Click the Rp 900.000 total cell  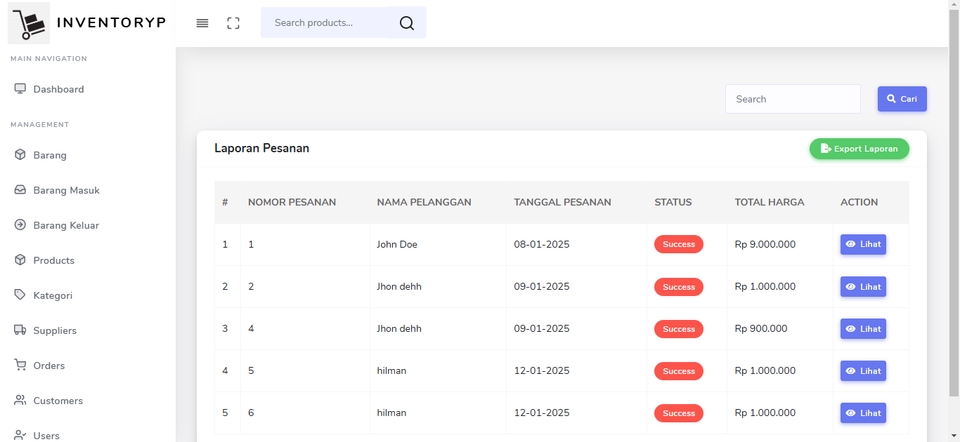(x=779, y=329)
